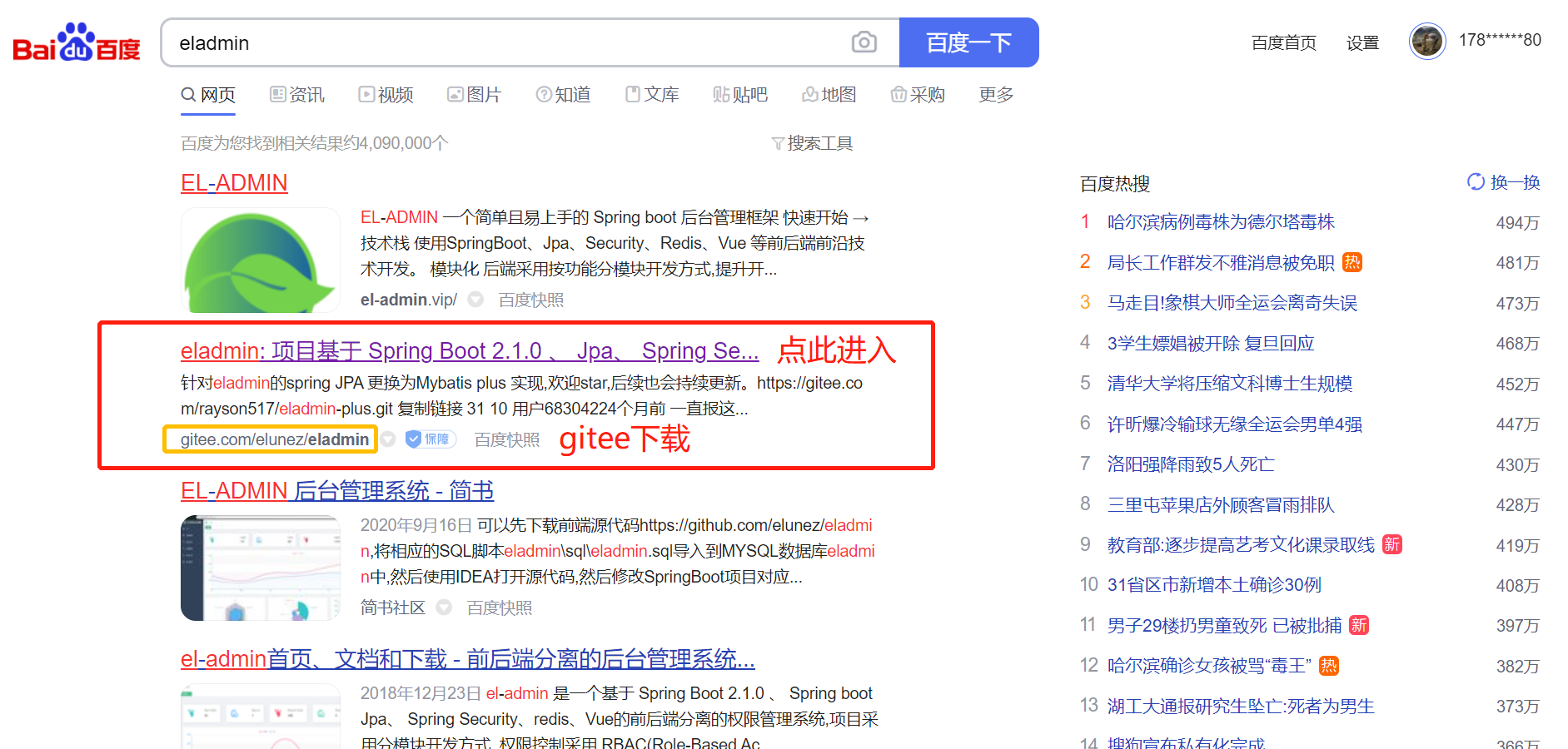Image resolution: width=1568 pixels, height=749 pixels.
Task: Switch to the 地图 tab
Action: point(829,95)
